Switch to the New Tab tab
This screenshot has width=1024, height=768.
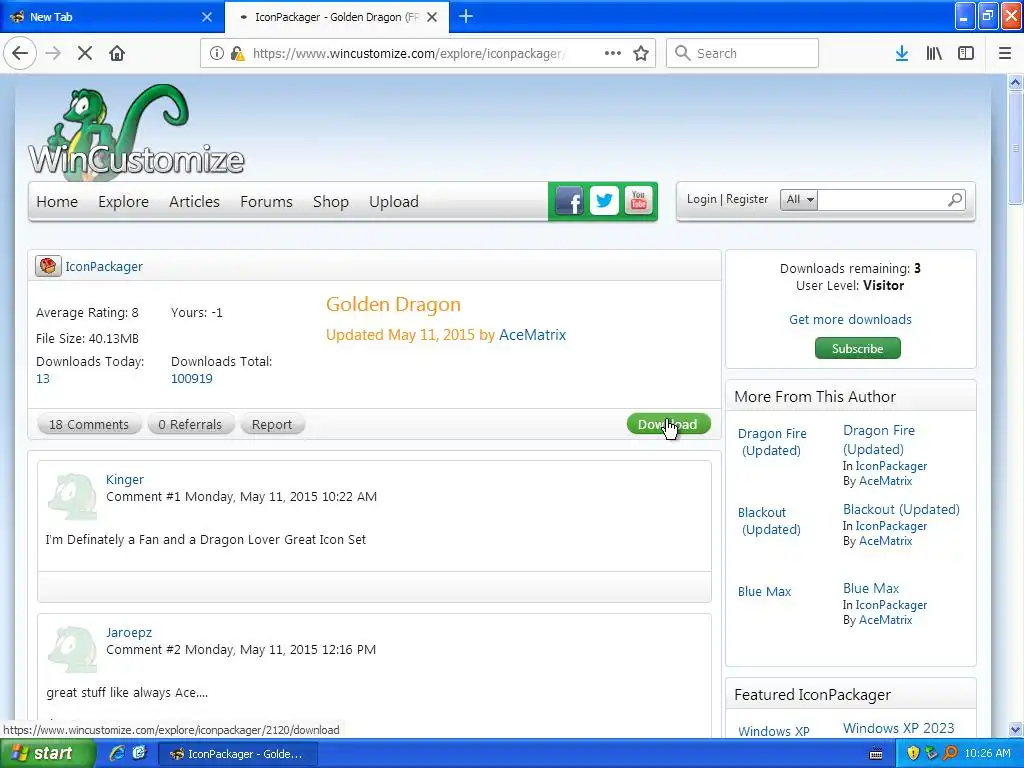(x=111, y=17)
